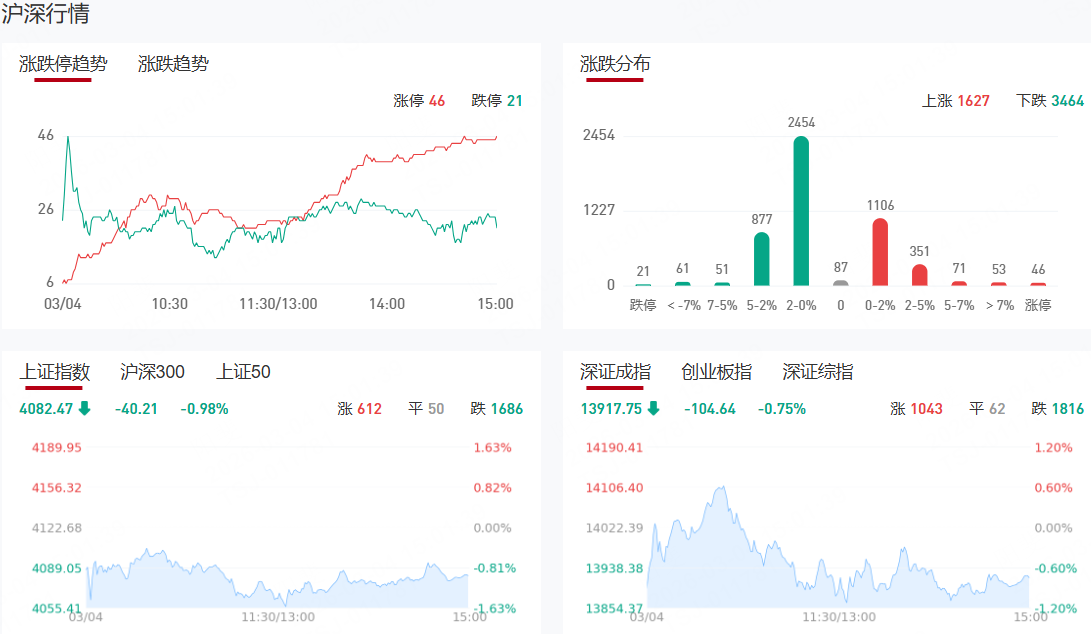Image resolution: width=1091 pixels, height=634 pixels.
Task: Select the 涨跌停趋势 tab
Action: (x=63, y=64)
